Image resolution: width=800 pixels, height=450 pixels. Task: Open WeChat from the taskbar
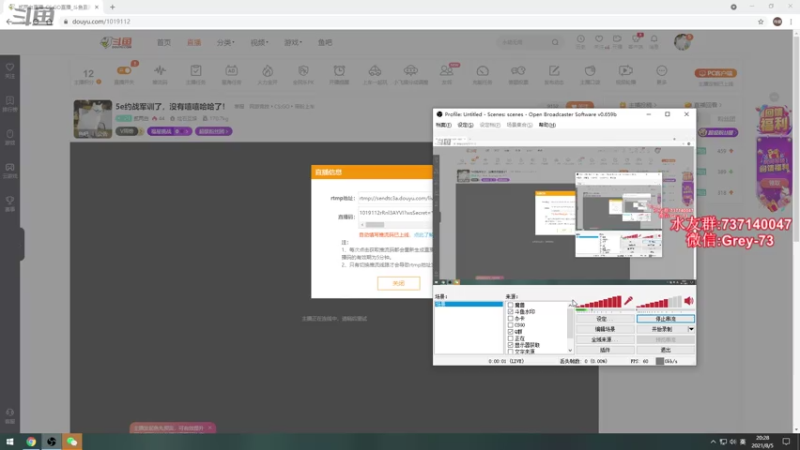pyautogui.click(x=72, y=442)
